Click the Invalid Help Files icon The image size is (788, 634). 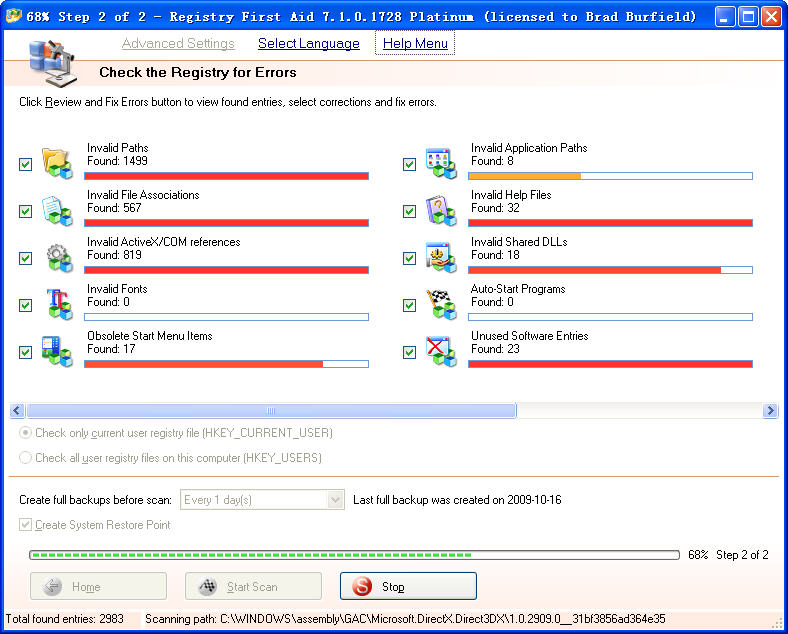coord(441,210)
